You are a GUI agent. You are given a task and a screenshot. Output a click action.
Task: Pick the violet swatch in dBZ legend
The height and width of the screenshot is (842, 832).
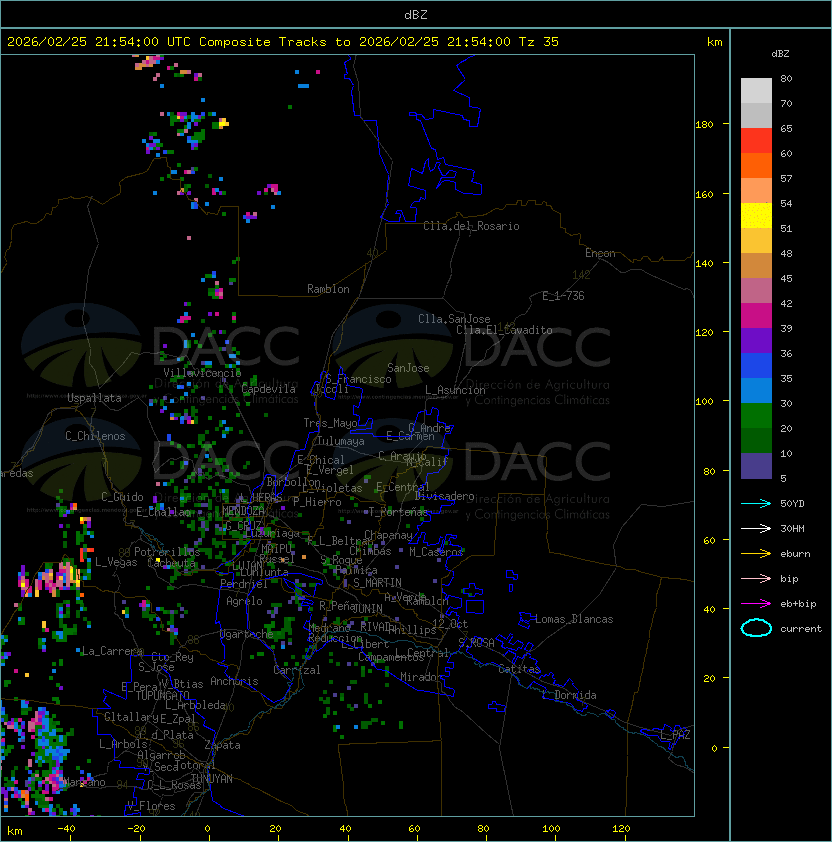coord(756,340)
